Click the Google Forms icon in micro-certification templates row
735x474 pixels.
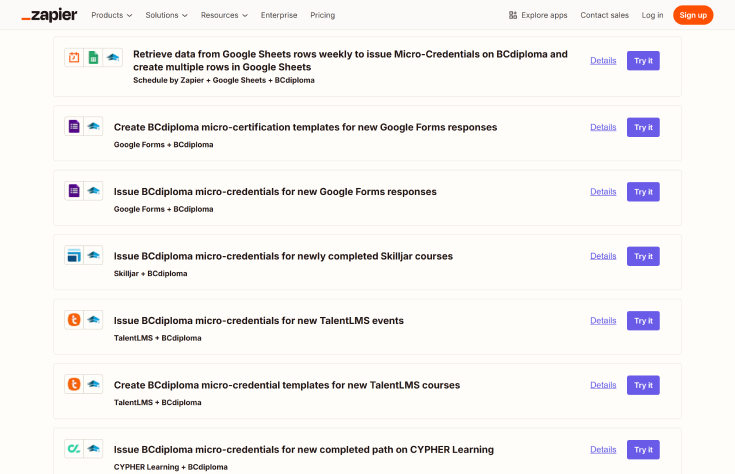pyautogui.click(x=74, y=127)
